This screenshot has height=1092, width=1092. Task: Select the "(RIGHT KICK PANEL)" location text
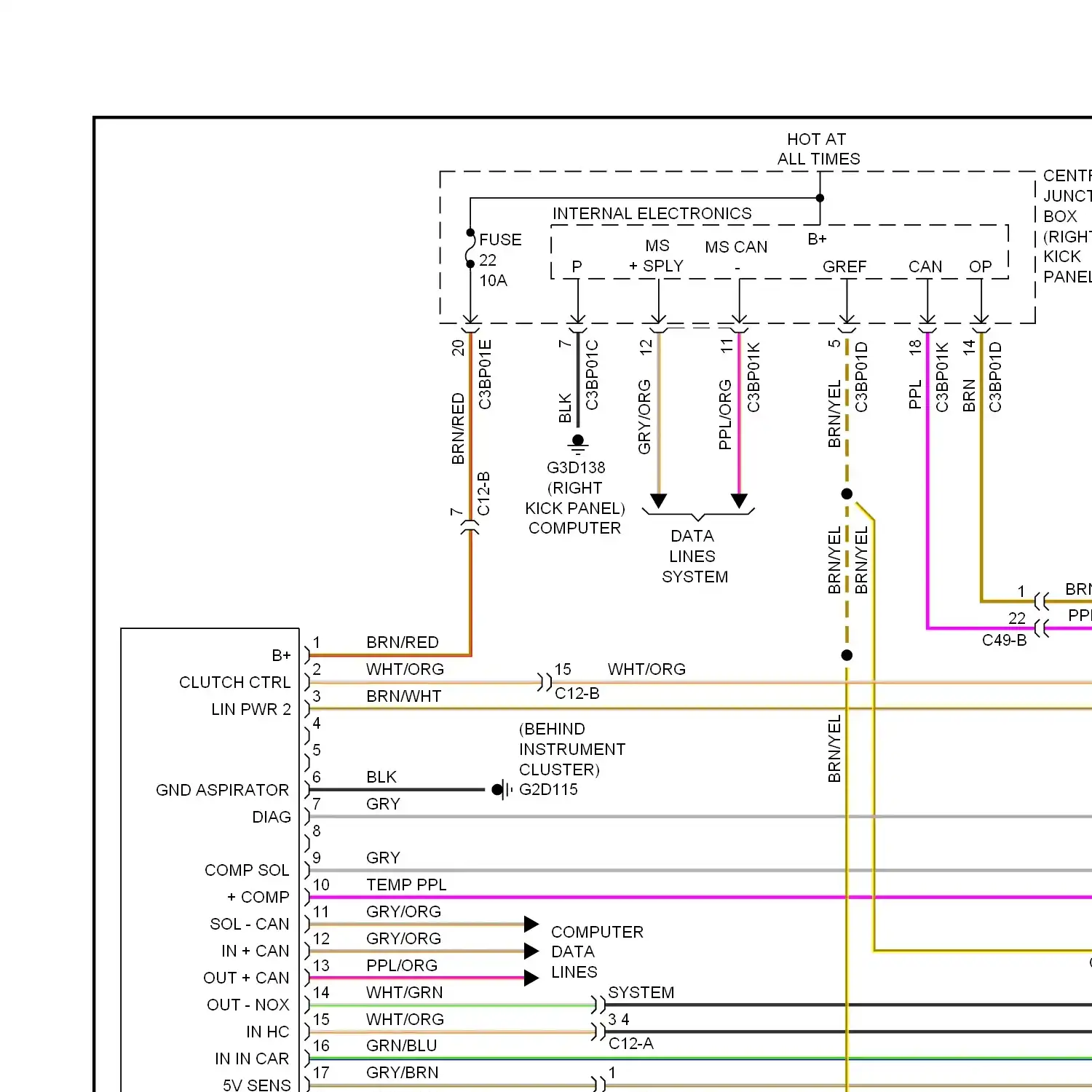tap(575, 498)
